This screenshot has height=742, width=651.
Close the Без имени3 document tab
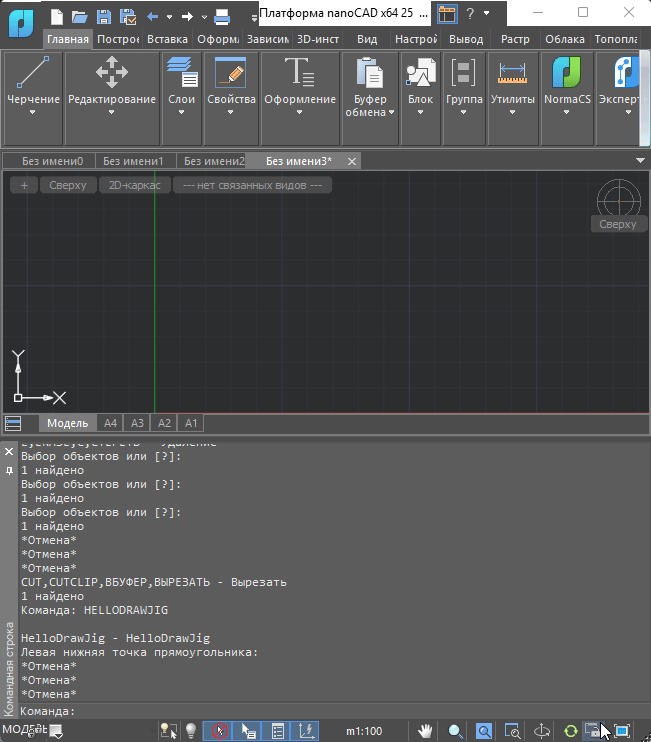coord(352,161)
